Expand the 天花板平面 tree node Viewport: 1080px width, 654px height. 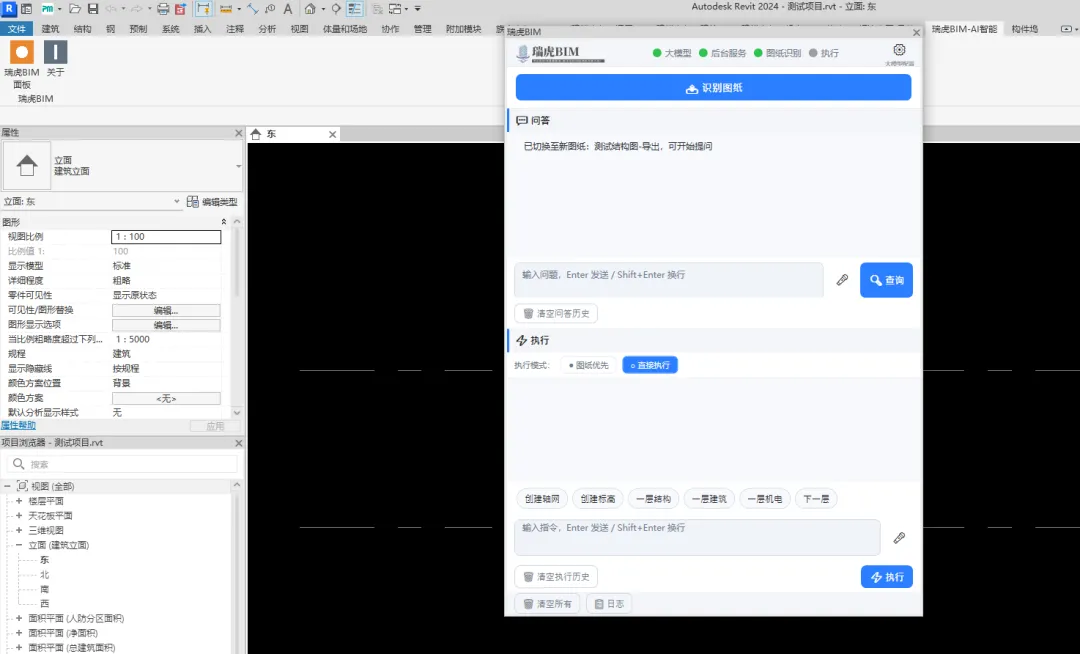click(19, 516)
